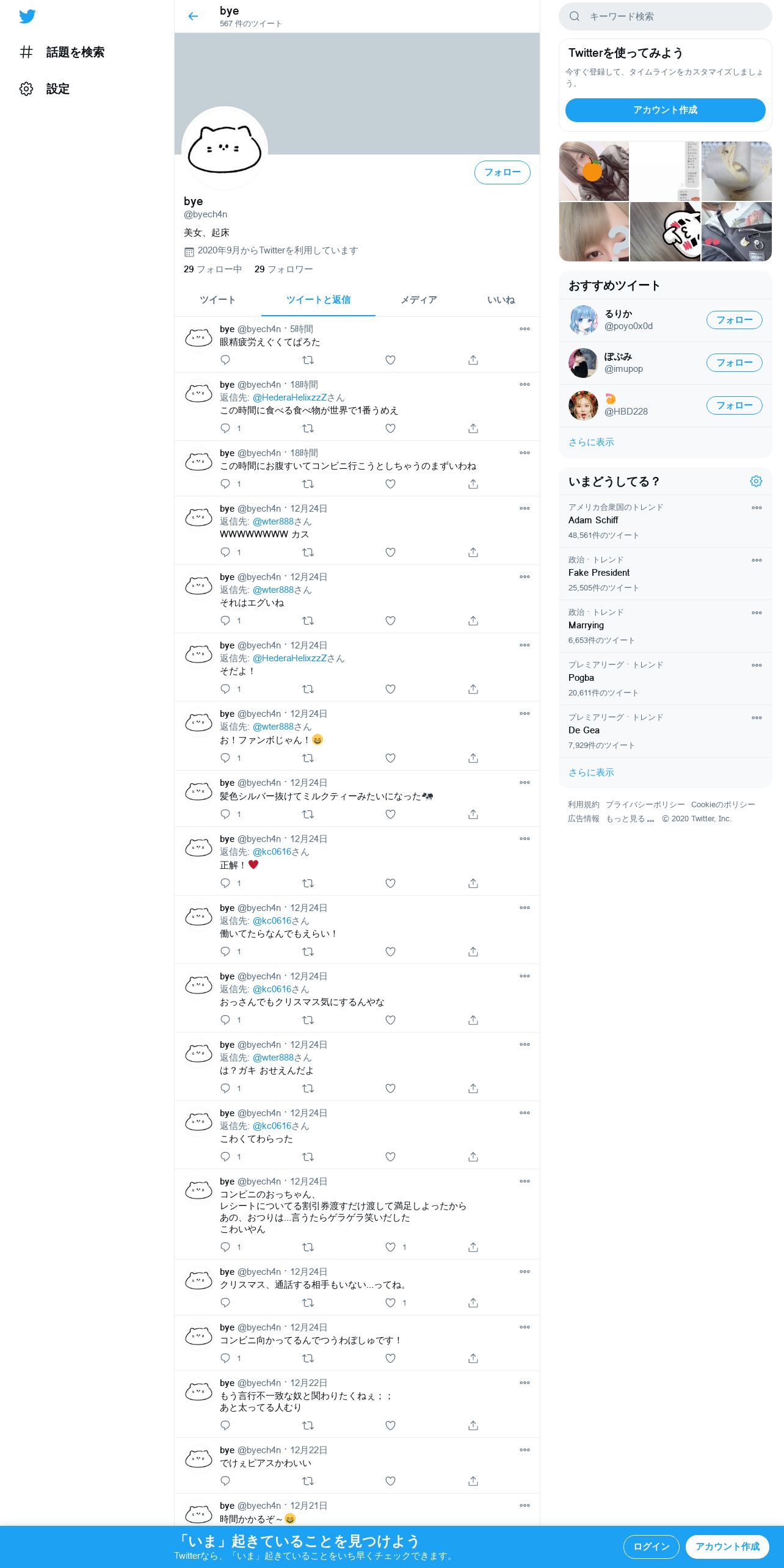Open the orange-emoji girl media thumbnail

point(593,171)
